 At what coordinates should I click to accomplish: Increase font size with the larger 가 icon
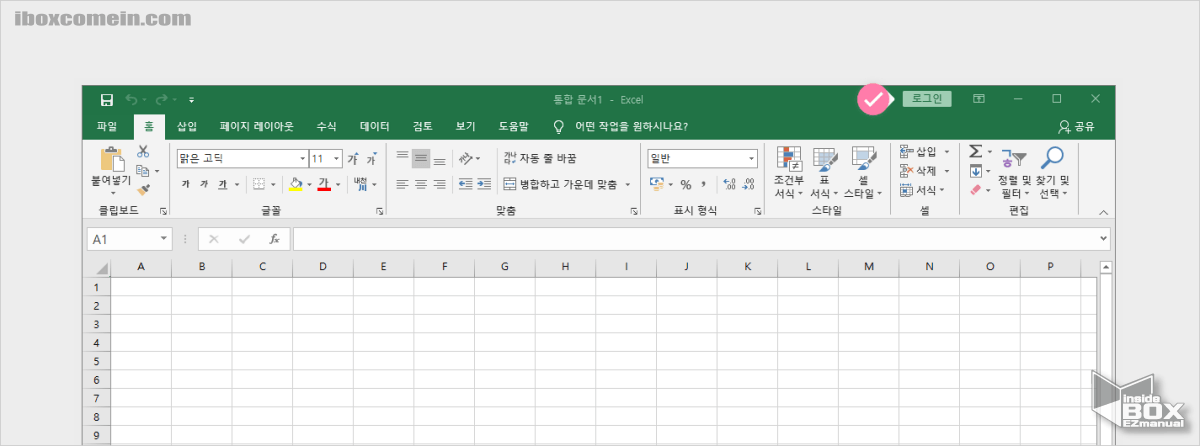click(352, 159)
